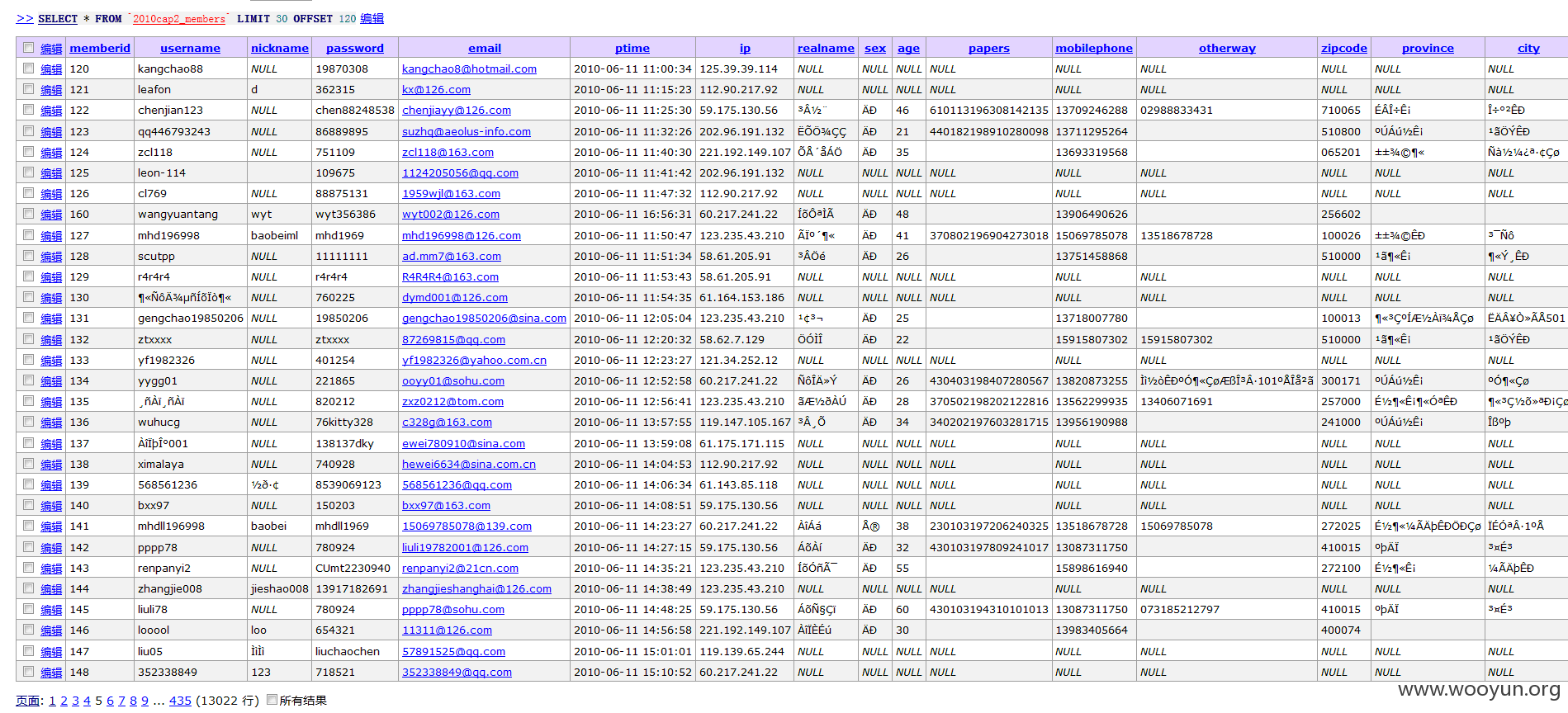Sort table by otherway column header
The width and height of the screenshot is (1568, 713).
click(x=1227, y=49)
